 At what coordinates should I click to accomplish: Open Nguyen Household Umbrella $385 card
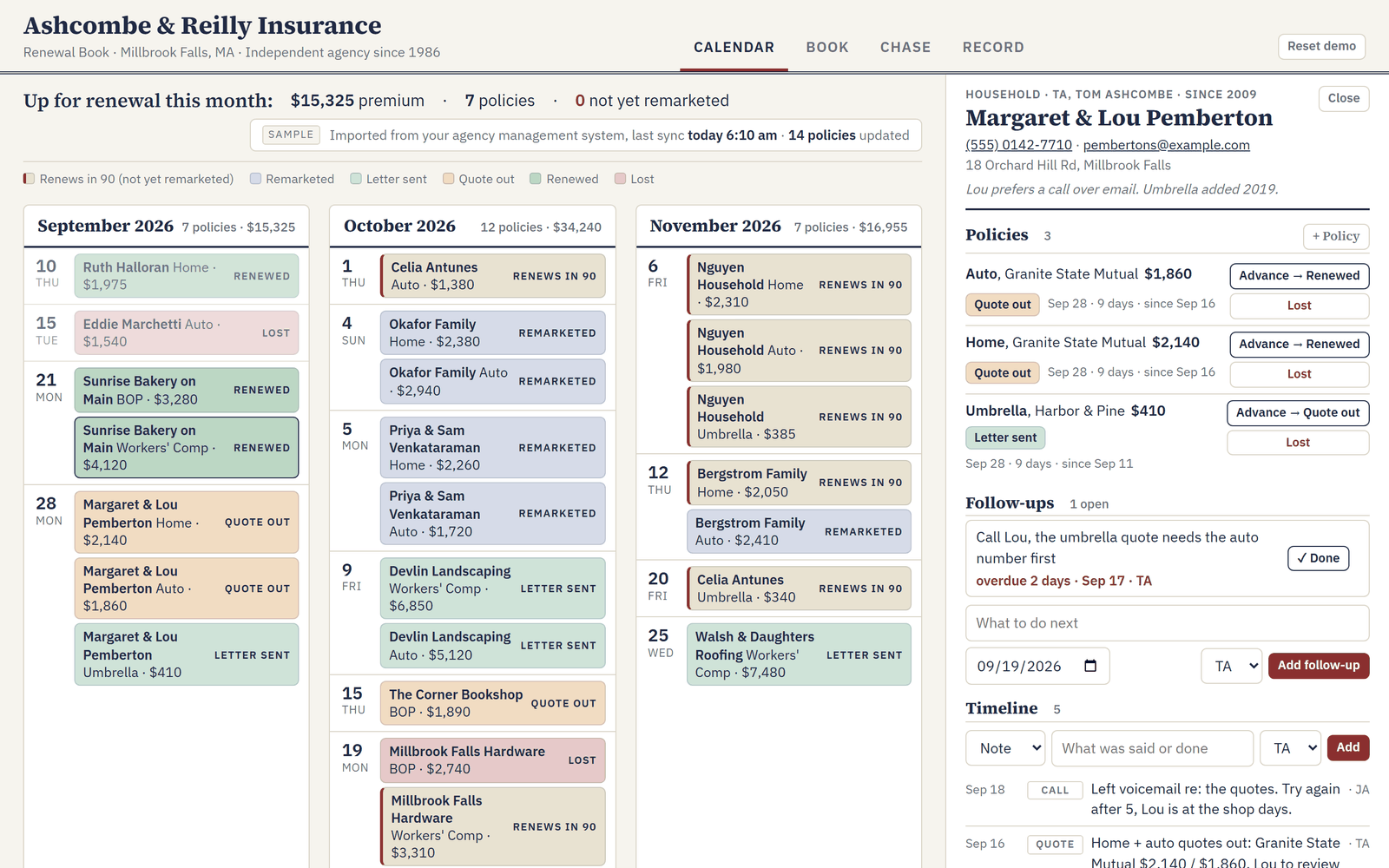click(x=799, y=417)
